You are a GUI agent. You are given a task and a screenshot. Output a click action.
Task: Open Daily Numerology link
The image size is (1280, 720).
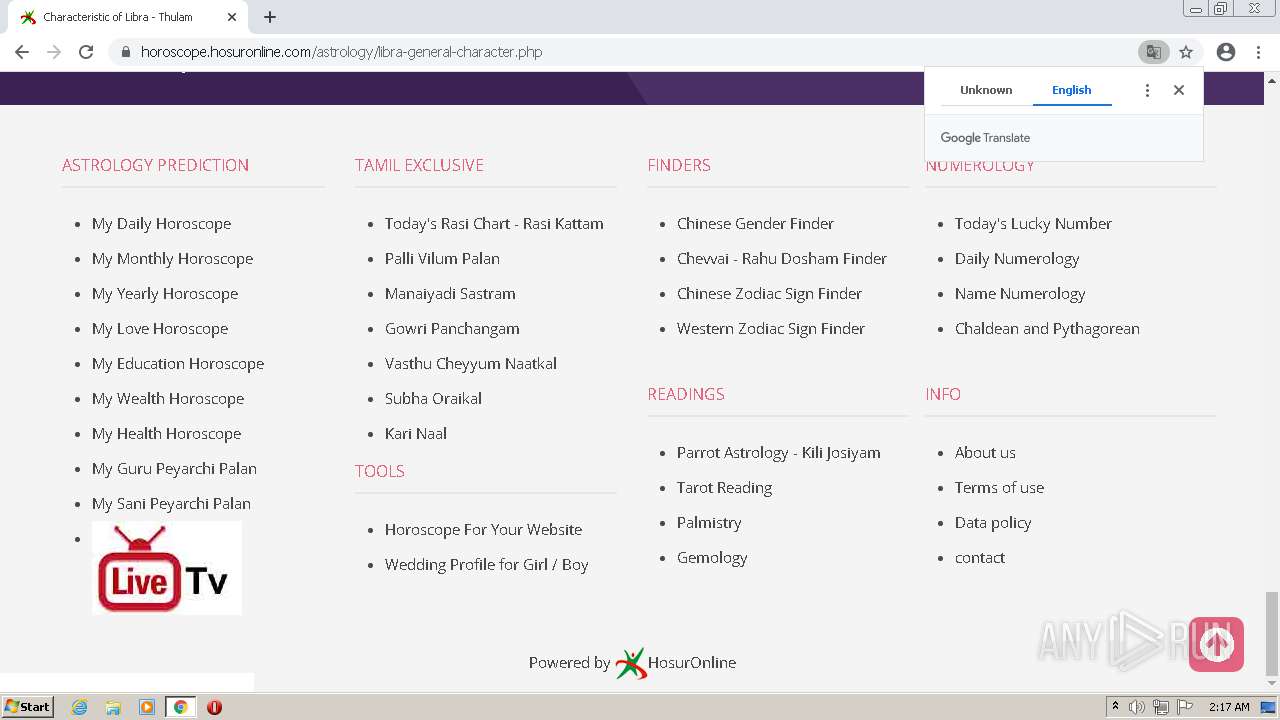pyautogui.click(x=1017, y=259)
